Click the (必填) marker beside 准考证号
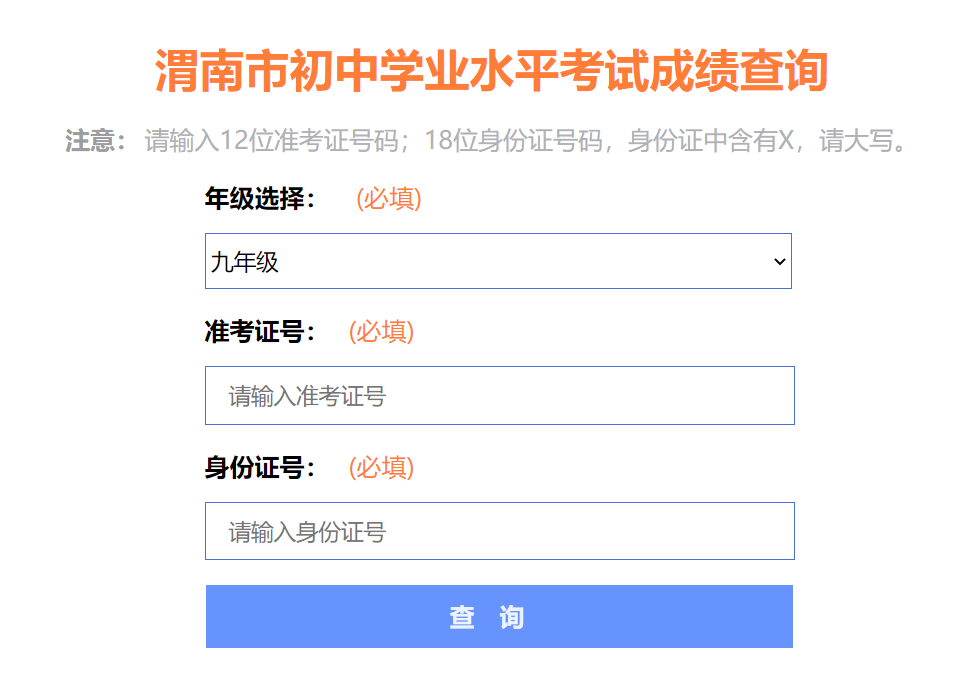 coord(381,332)
